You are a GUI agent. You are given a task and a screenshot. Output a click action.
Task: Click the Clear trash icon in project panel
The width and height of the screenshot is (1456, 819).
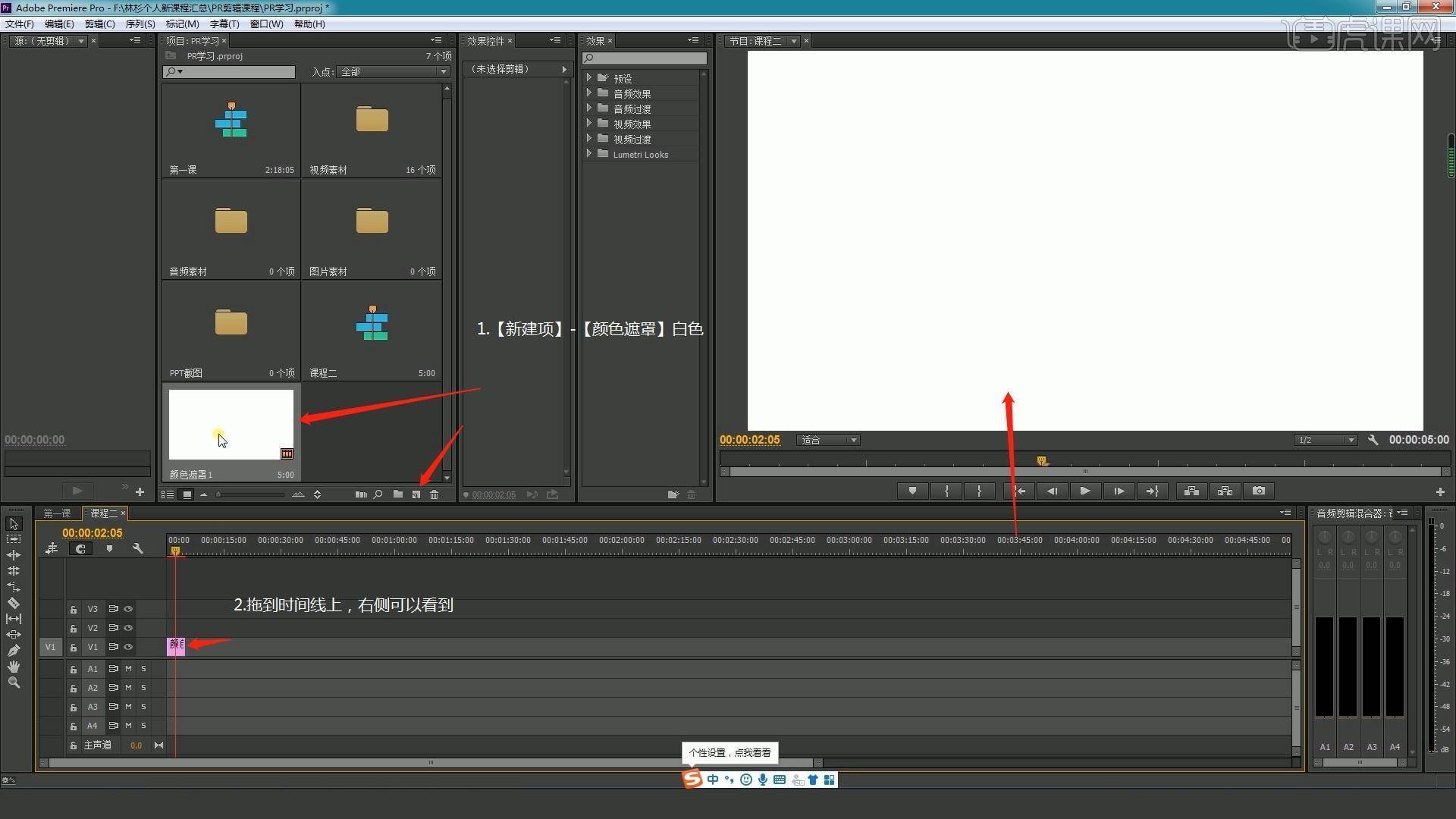click(435, 494)
